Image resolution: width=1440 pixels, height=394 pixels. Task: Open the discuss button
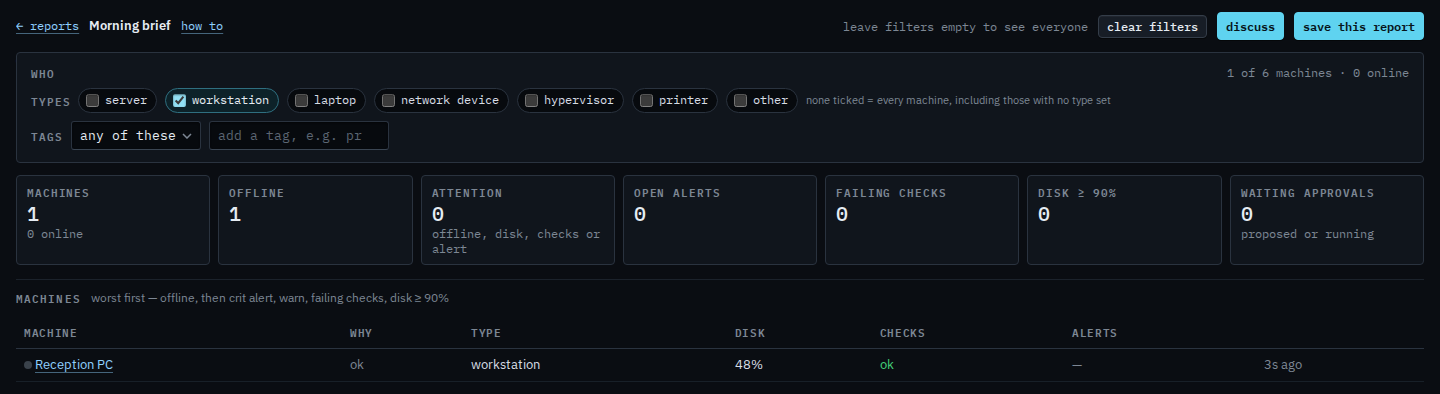pos(1250,27)
